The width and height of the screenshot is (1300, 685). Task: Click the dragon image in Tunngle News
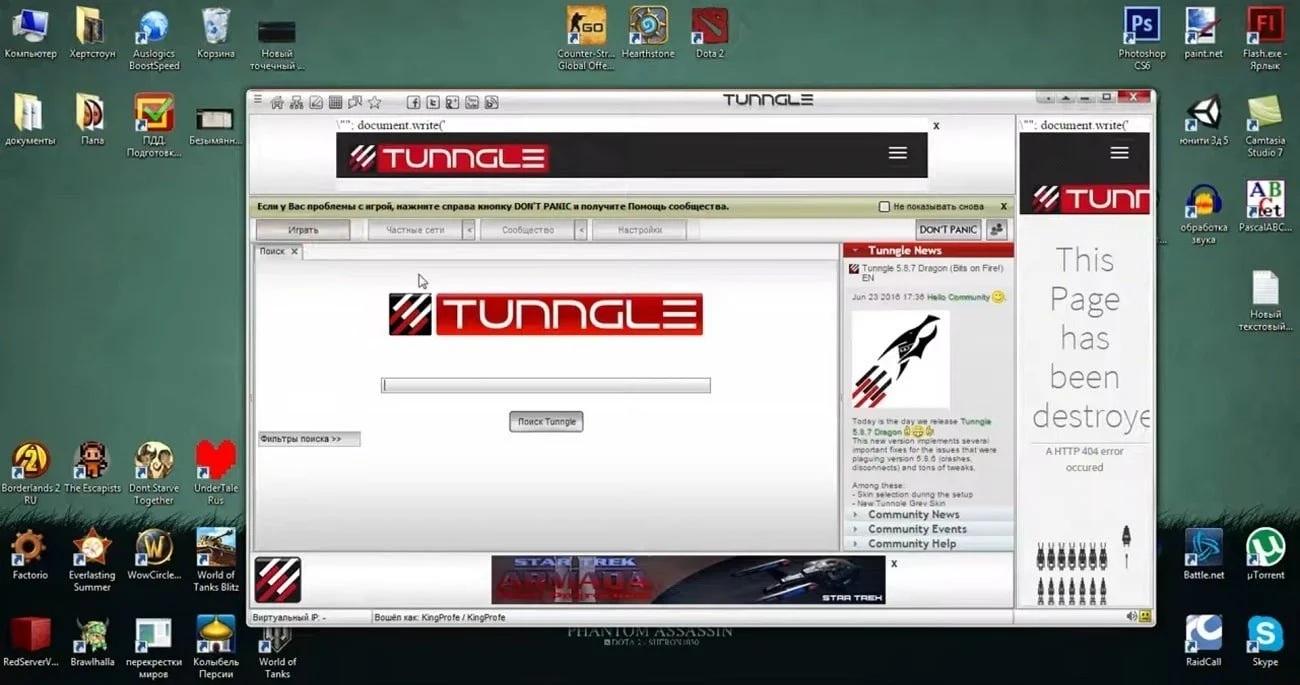900,360
